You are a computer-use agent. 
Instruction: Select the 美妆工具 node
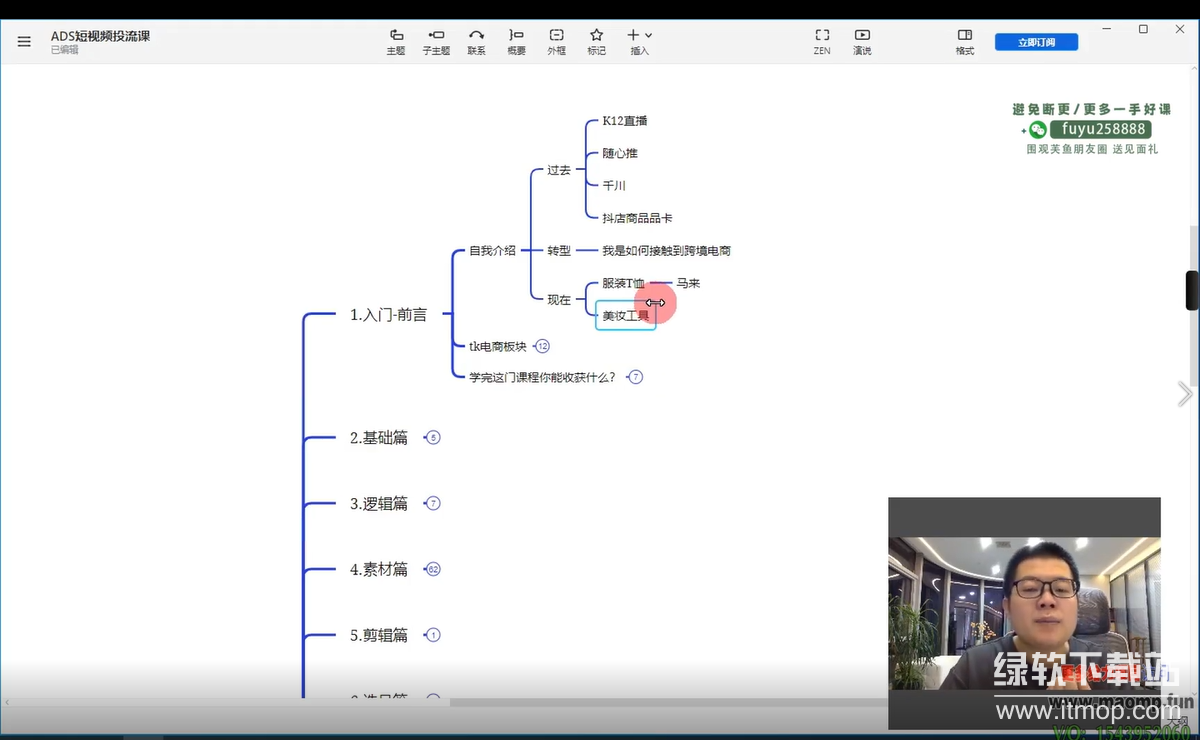click(x=625, y=316)
